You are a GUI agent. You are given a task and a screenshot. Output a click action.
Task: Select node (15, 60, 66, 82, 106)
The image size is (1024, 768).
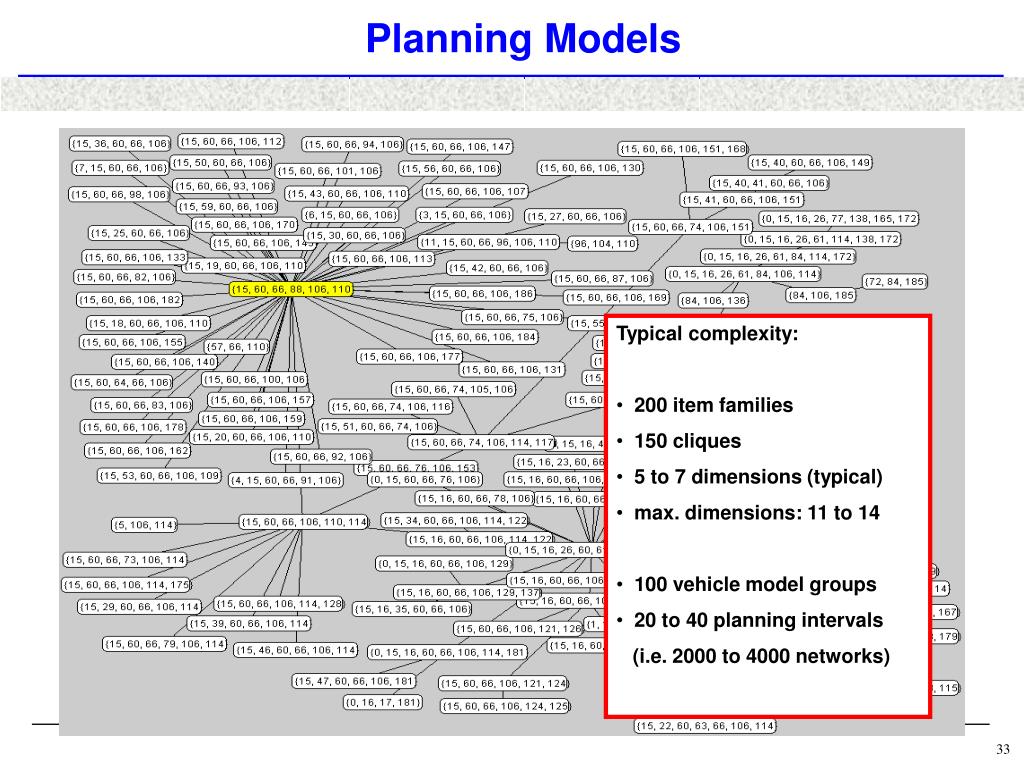125,277
